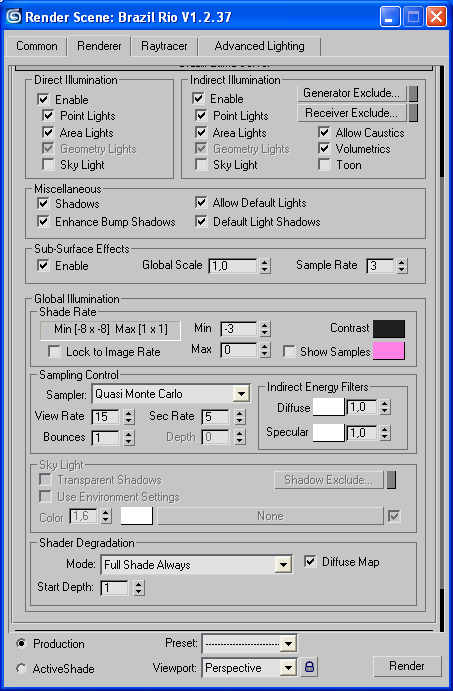Enable the Toon checkbox

coord(324,165)
